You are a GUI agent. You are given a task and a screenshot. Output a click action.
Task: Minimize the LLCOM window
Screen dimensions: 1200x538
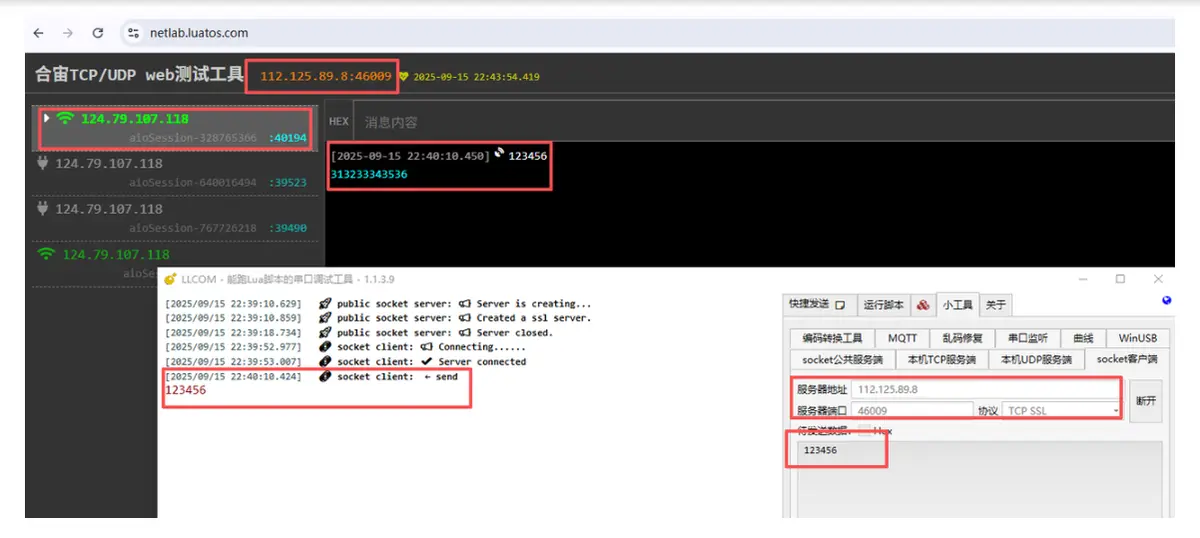(1083, 279)
